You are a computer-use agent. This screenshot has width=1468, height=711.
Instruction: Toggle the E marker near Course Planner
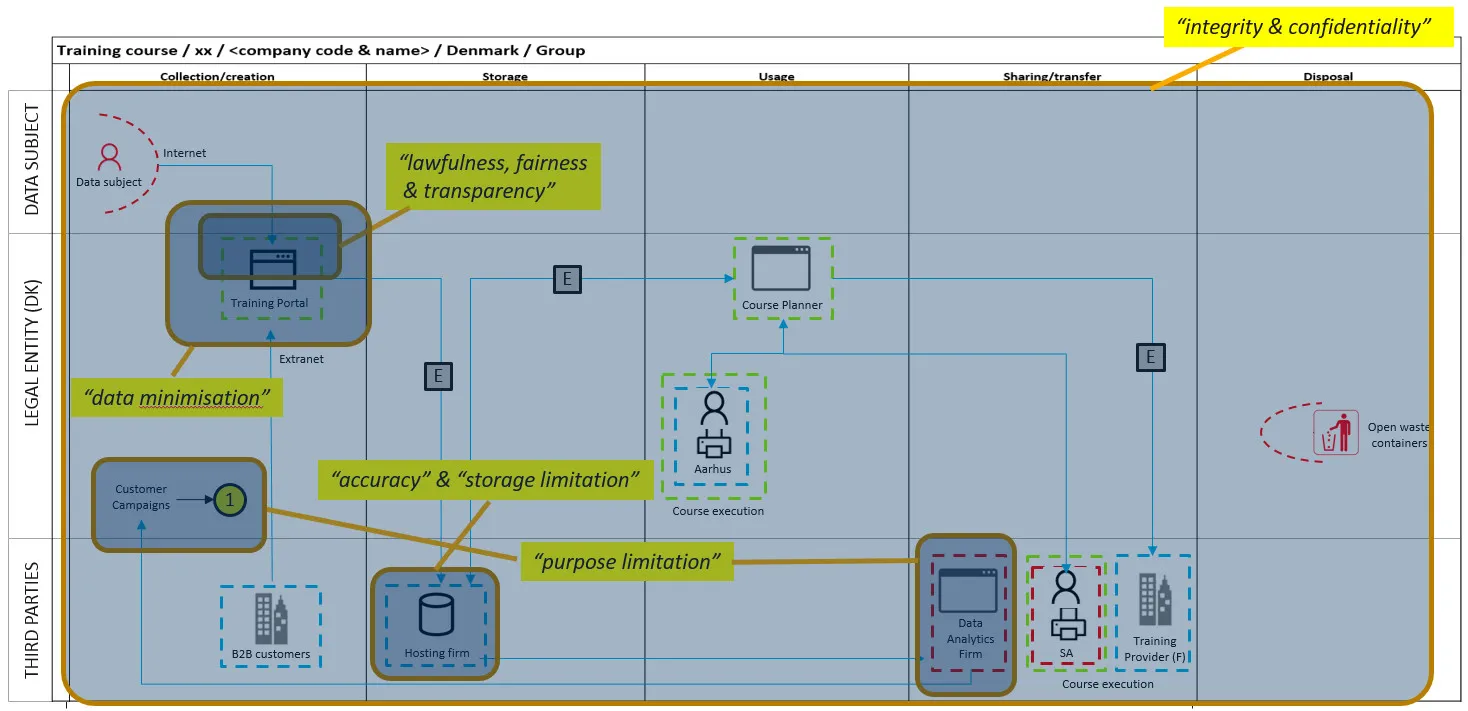coord(567,279)
